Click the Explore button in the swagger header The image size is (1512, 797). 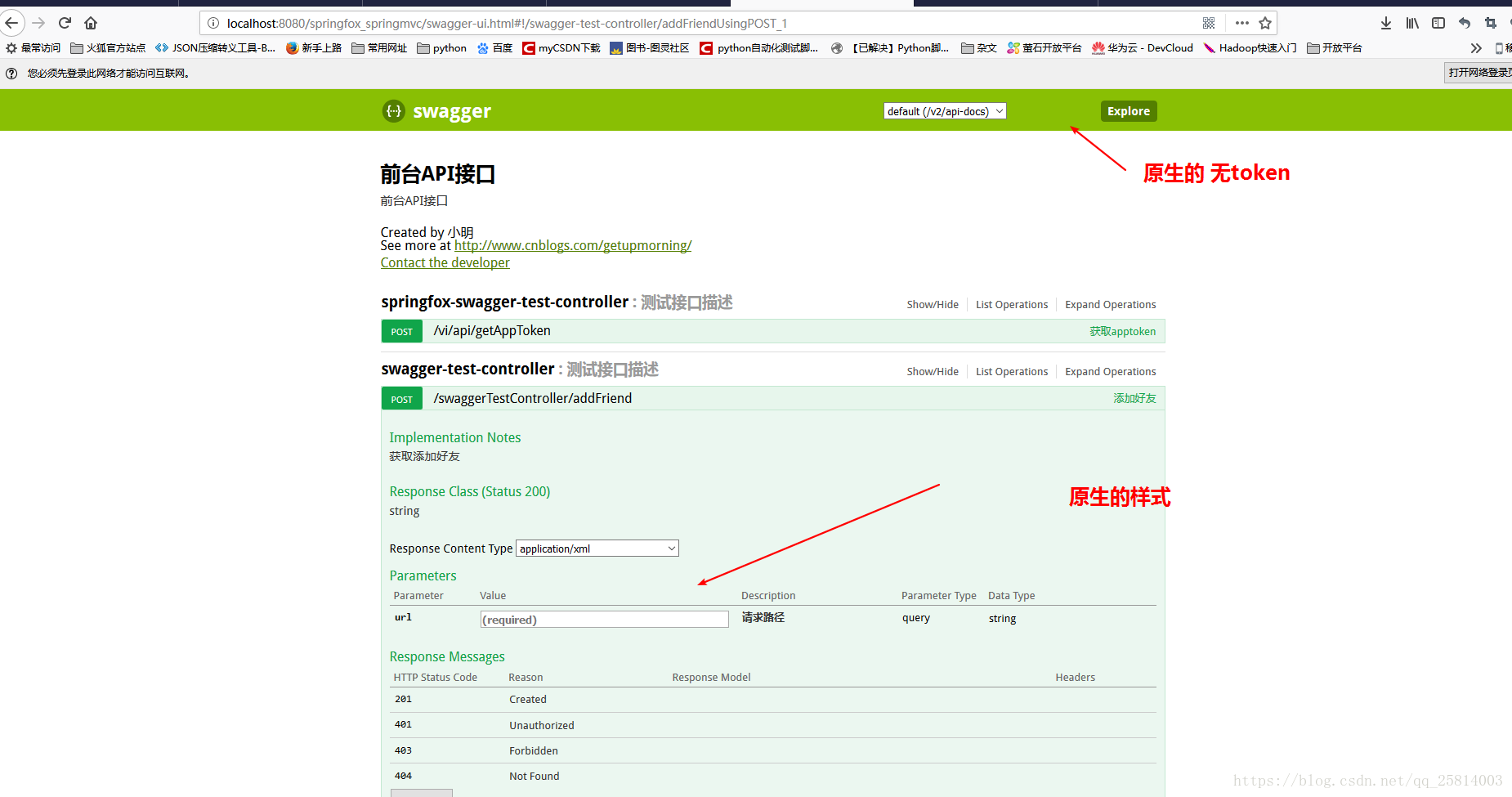click(x=1128, y=110)
